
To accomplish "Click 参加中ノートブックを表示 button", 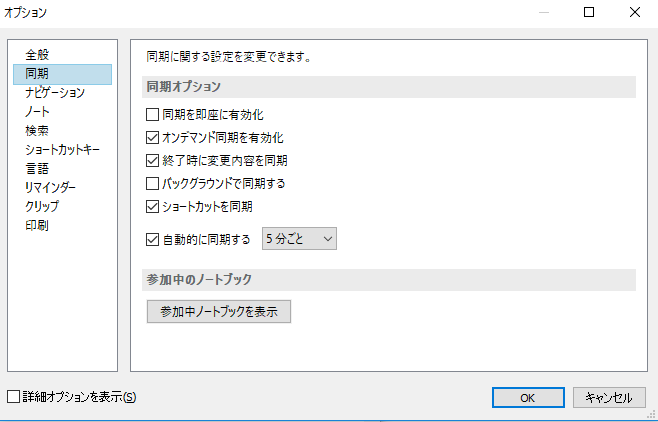I will [x=219, y=311].
